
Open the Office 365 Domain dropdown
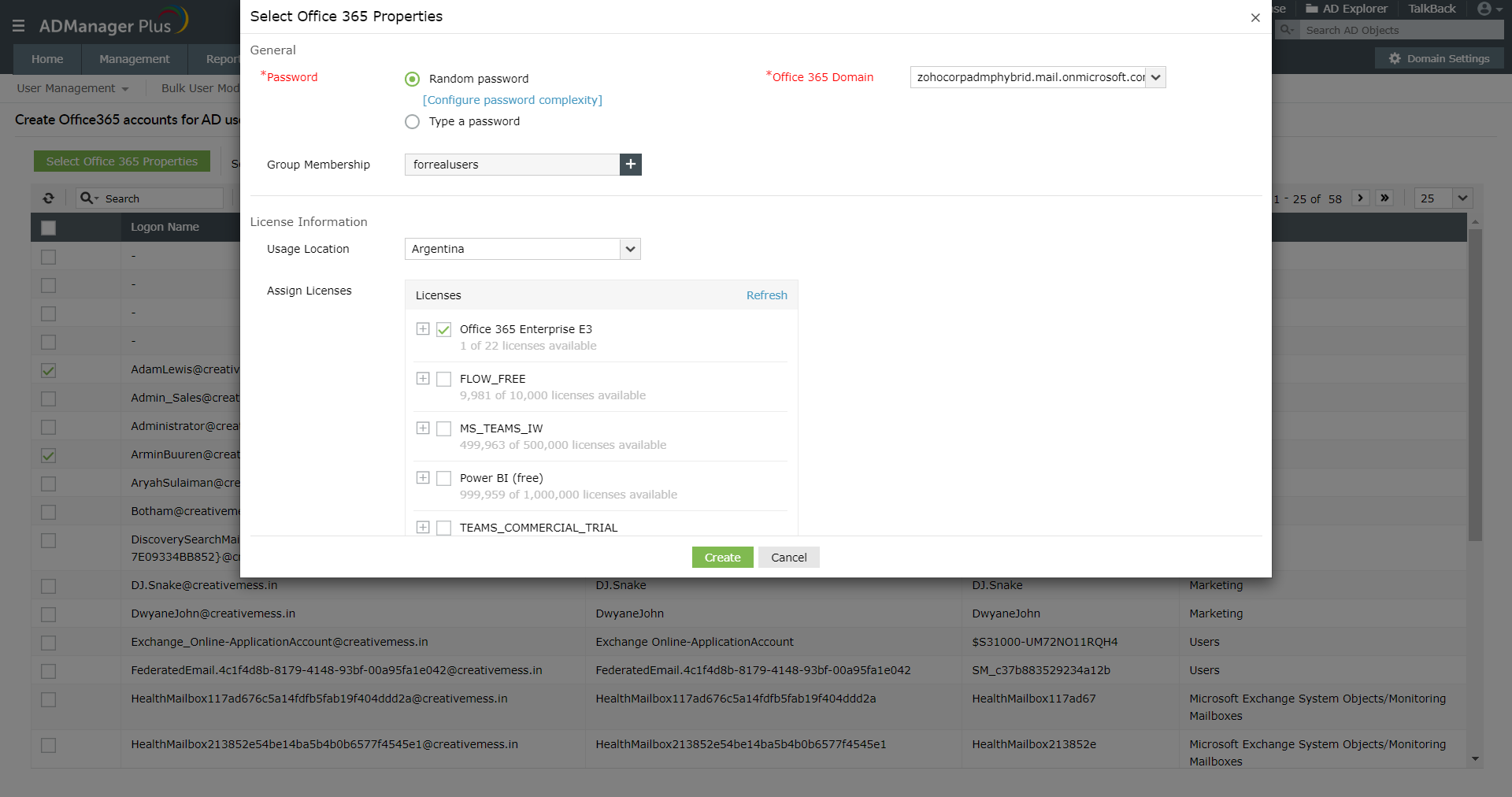click(1038, 77)
